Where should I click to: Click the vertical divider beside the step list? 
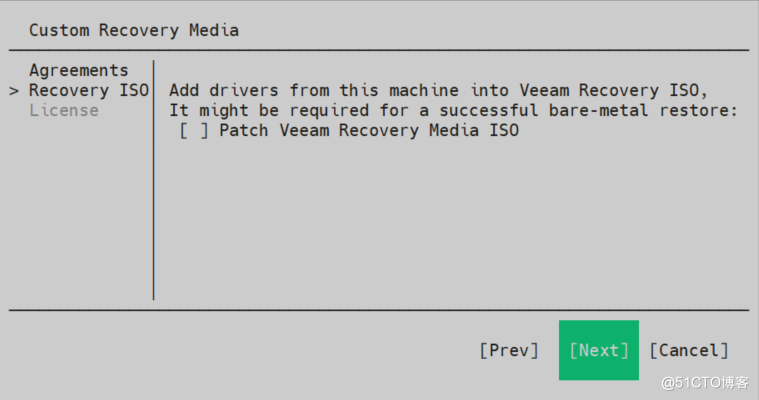(x=153, y=180)
